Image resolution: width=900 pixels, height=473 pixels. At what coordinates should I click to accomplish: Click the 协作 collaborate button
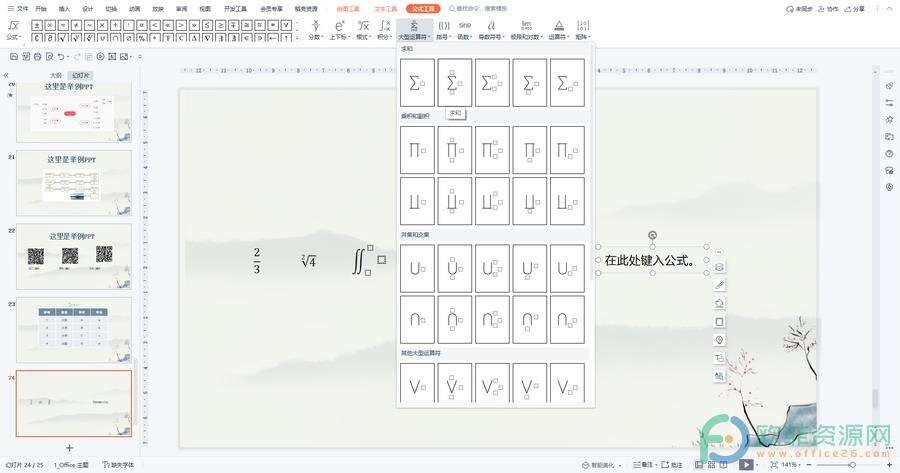tap(829, 9)
